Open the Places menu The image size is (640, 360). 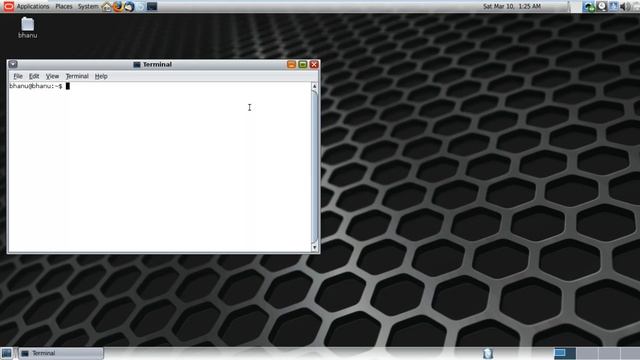(64, 7)
